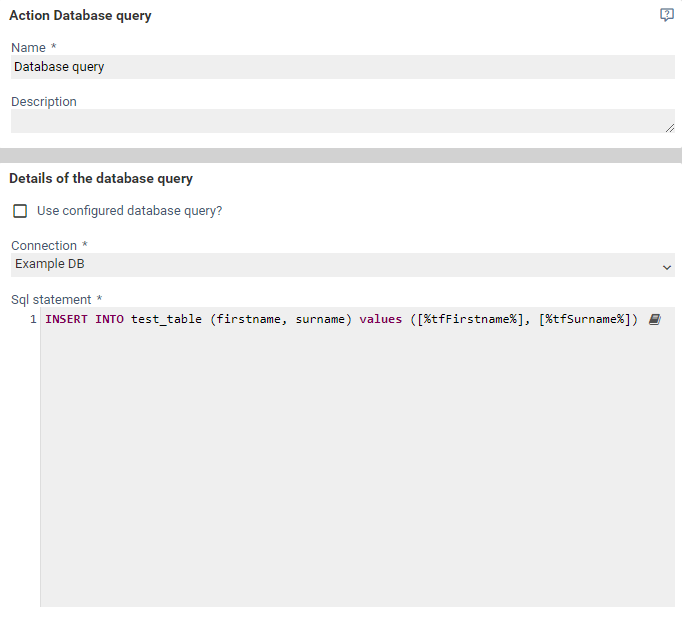Click inside the empty Description text area
The height and width of the screenshot is (618, 682).
tap(340, 121)
